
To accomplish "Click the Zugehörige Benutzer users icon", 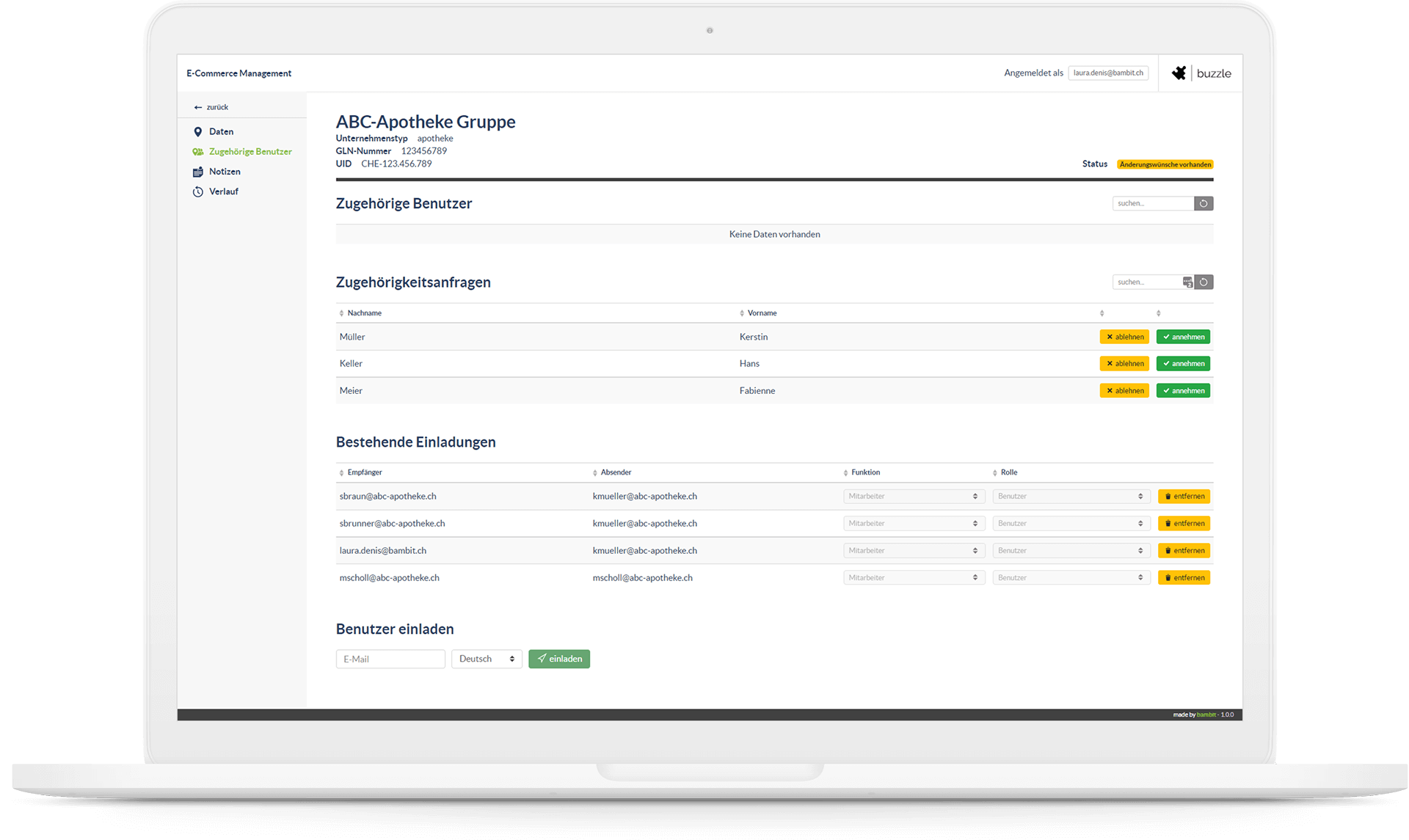I will 198,152.
